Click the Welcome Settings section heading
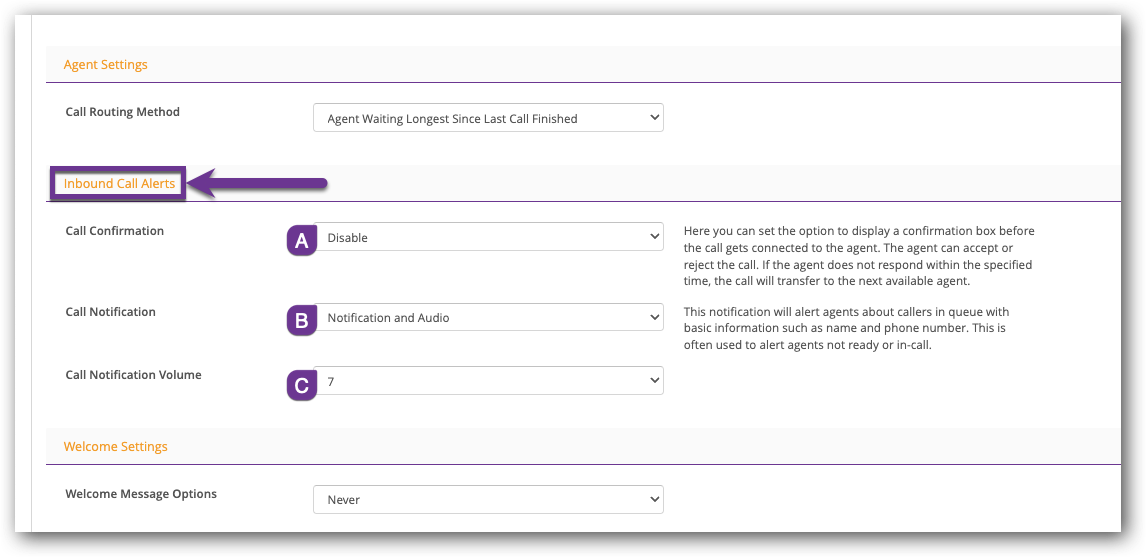Screen dimensions: 1146x557 click(x=115, y=446)
